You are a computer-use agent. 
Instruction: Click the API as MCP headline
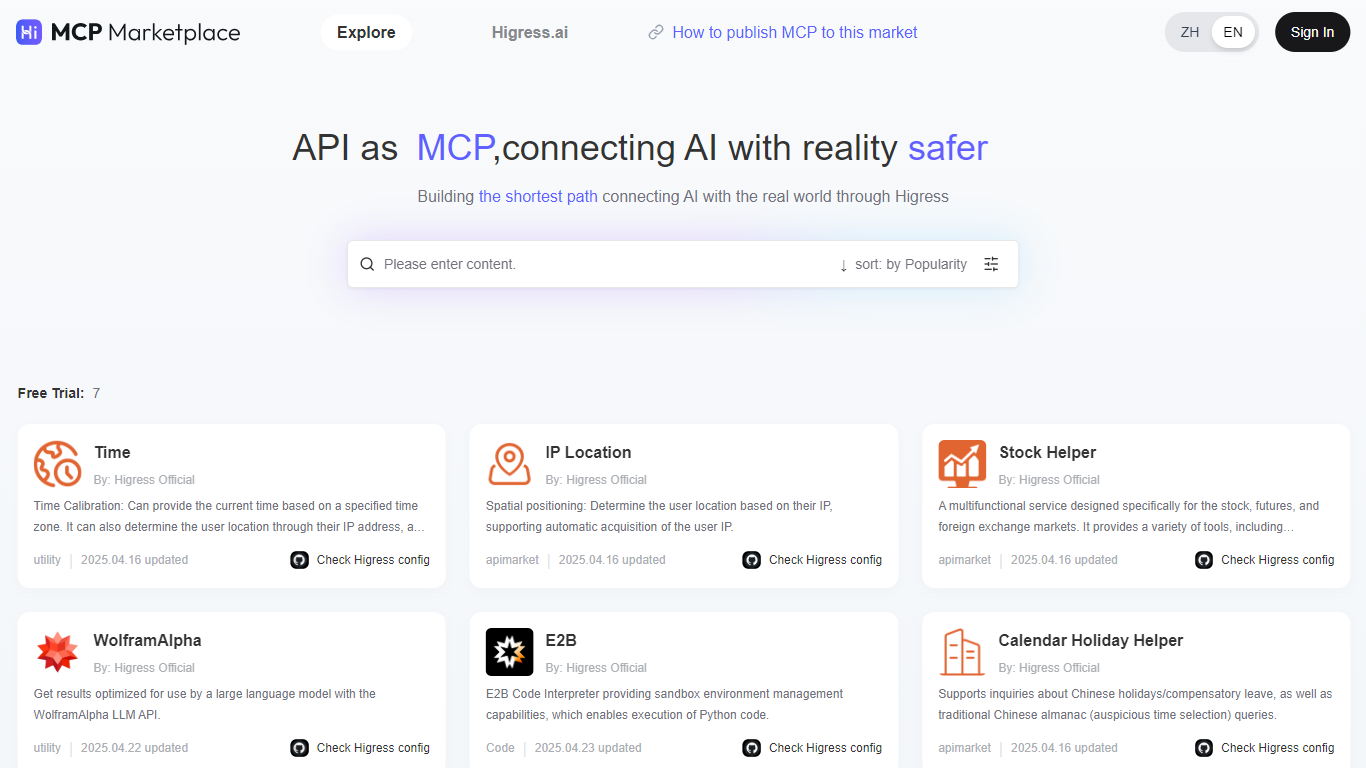click(640, 148)
